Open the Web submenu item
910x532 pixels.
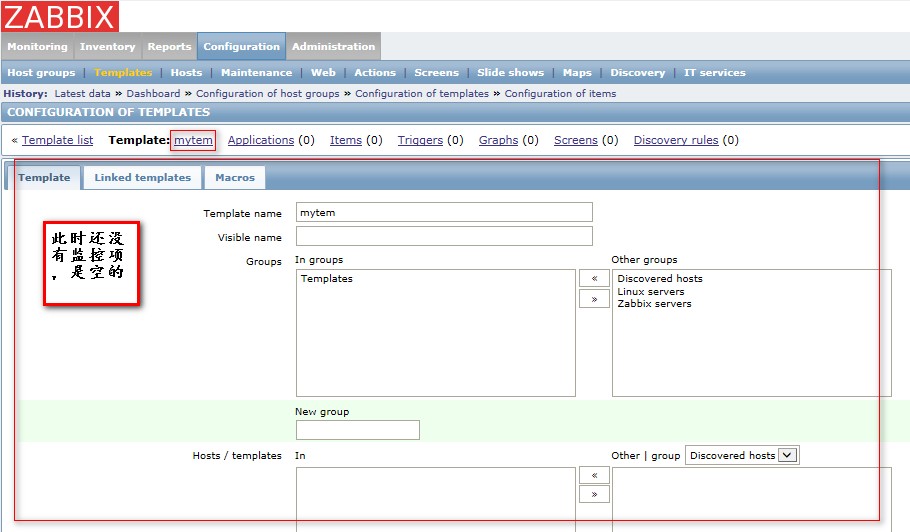tap(323, 73)
